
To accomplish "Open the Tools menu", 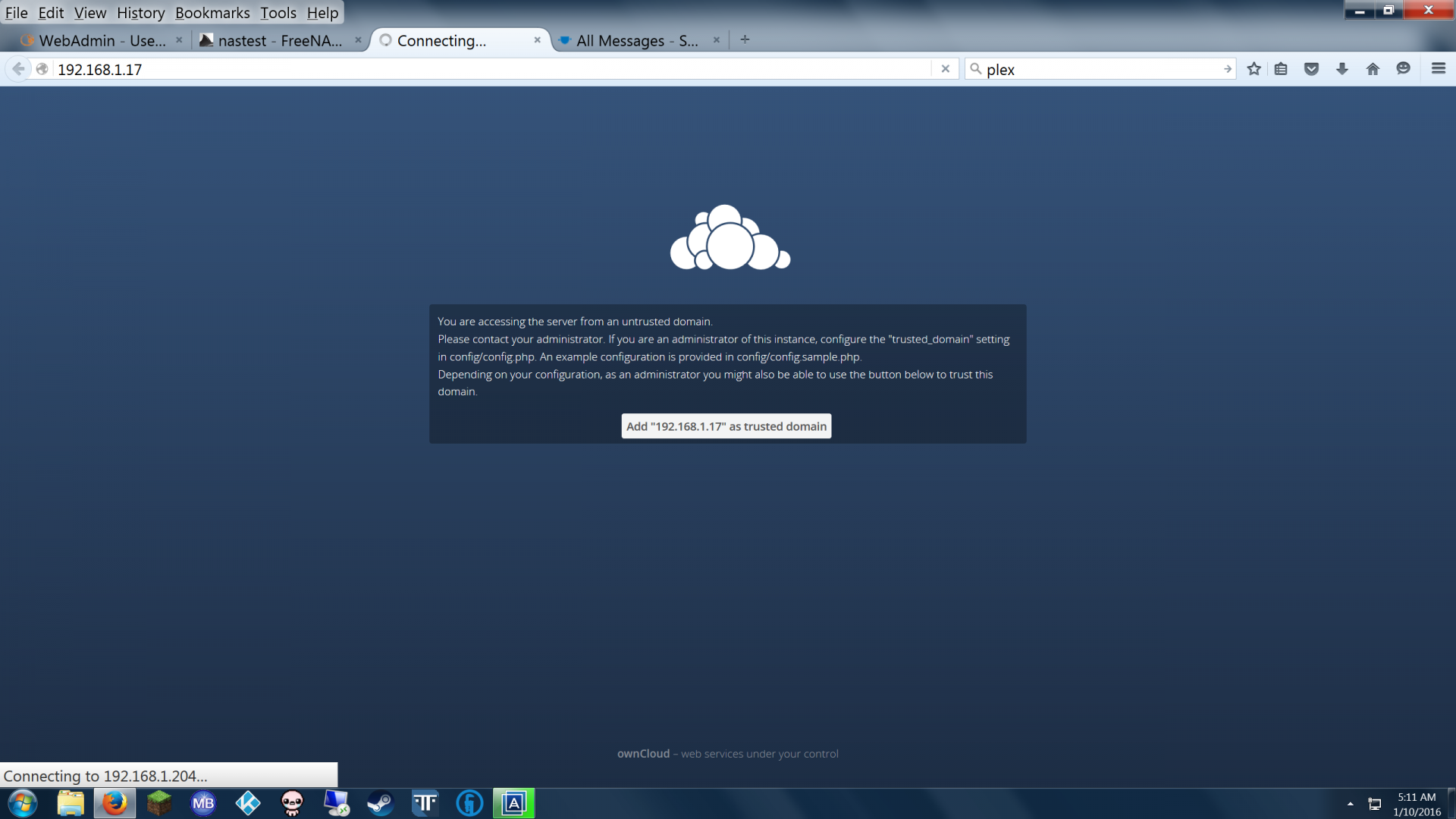I will tap(278, 13).
